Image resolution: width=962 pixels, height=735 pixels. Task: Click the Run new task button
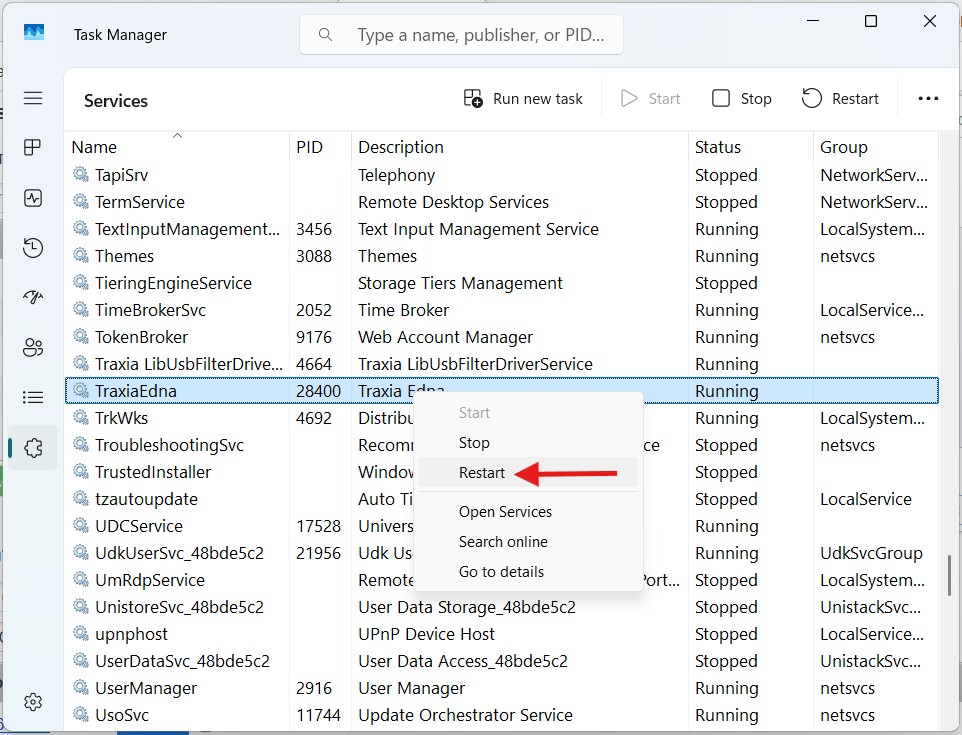tap(523, 98)
